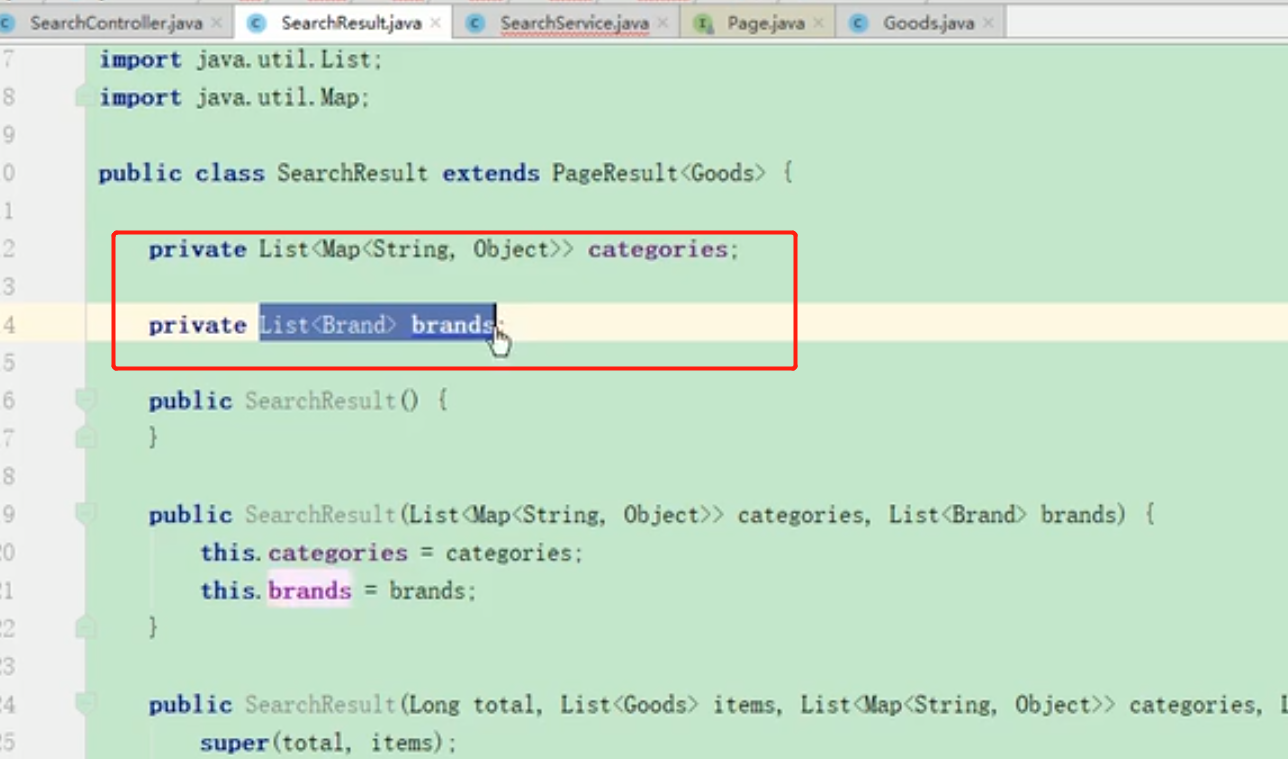Open the SearchService.java tab

tap(574, 22)
